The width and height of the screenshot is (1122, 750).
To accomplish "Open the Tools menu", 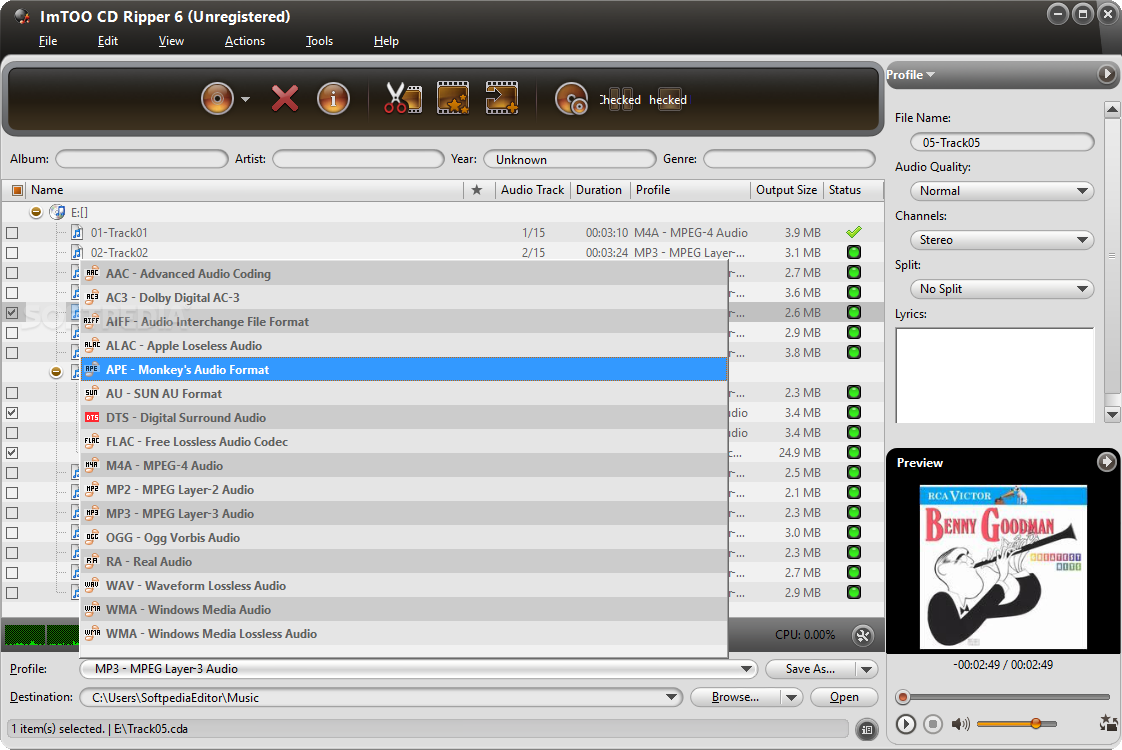I will click(319, 41).
